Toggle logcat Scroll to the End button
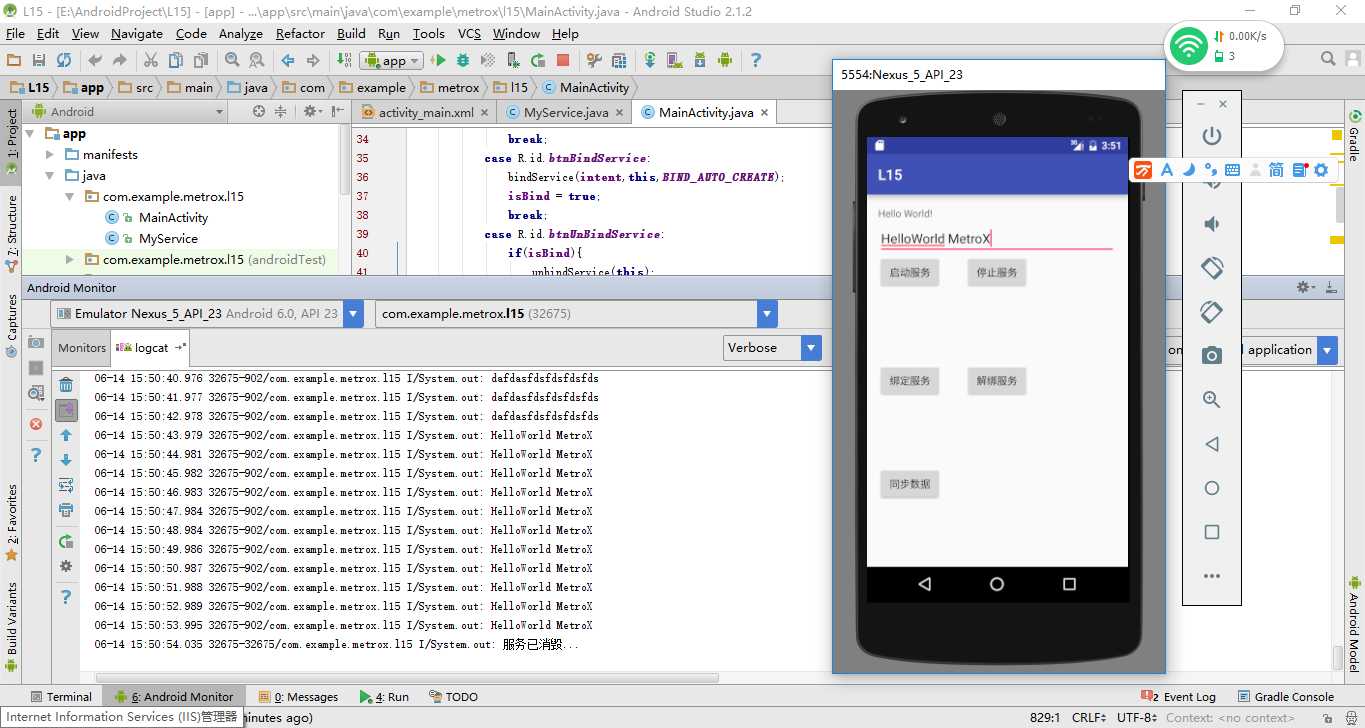The width and height of the screenshot is (1365, 728). 66,410
